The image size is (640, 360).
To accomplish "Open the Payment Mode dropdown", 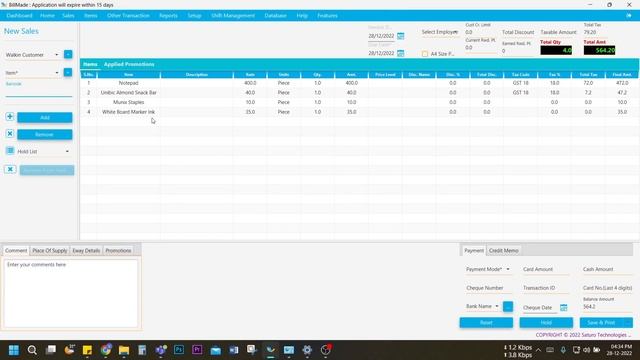I will pos(488,269).
